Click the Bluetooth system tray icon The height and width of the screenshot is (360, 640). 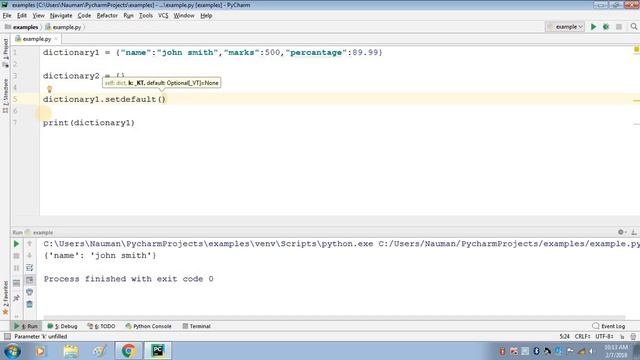[x=536, y=351]
